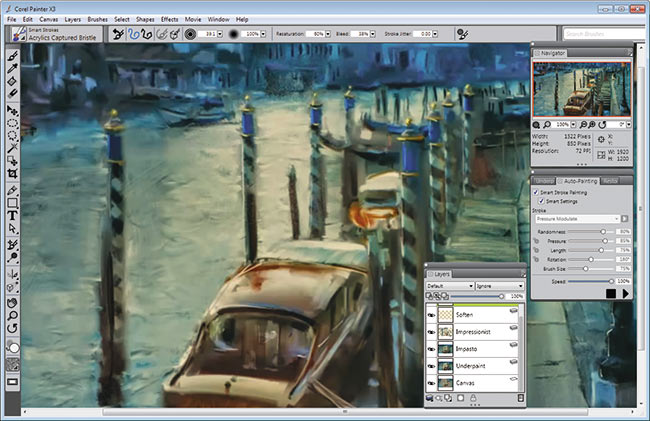Open the File menu

[12, 19]
